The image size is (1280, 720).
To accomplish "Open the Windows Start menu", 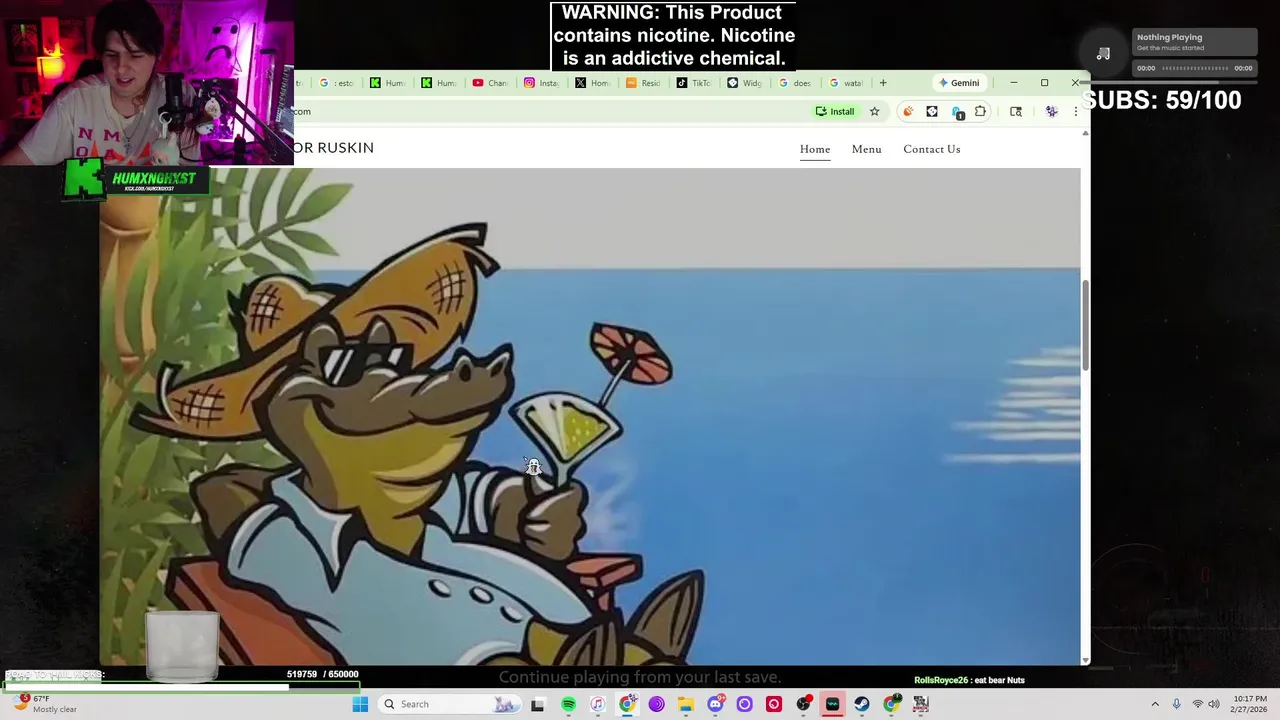I will 360,704.
